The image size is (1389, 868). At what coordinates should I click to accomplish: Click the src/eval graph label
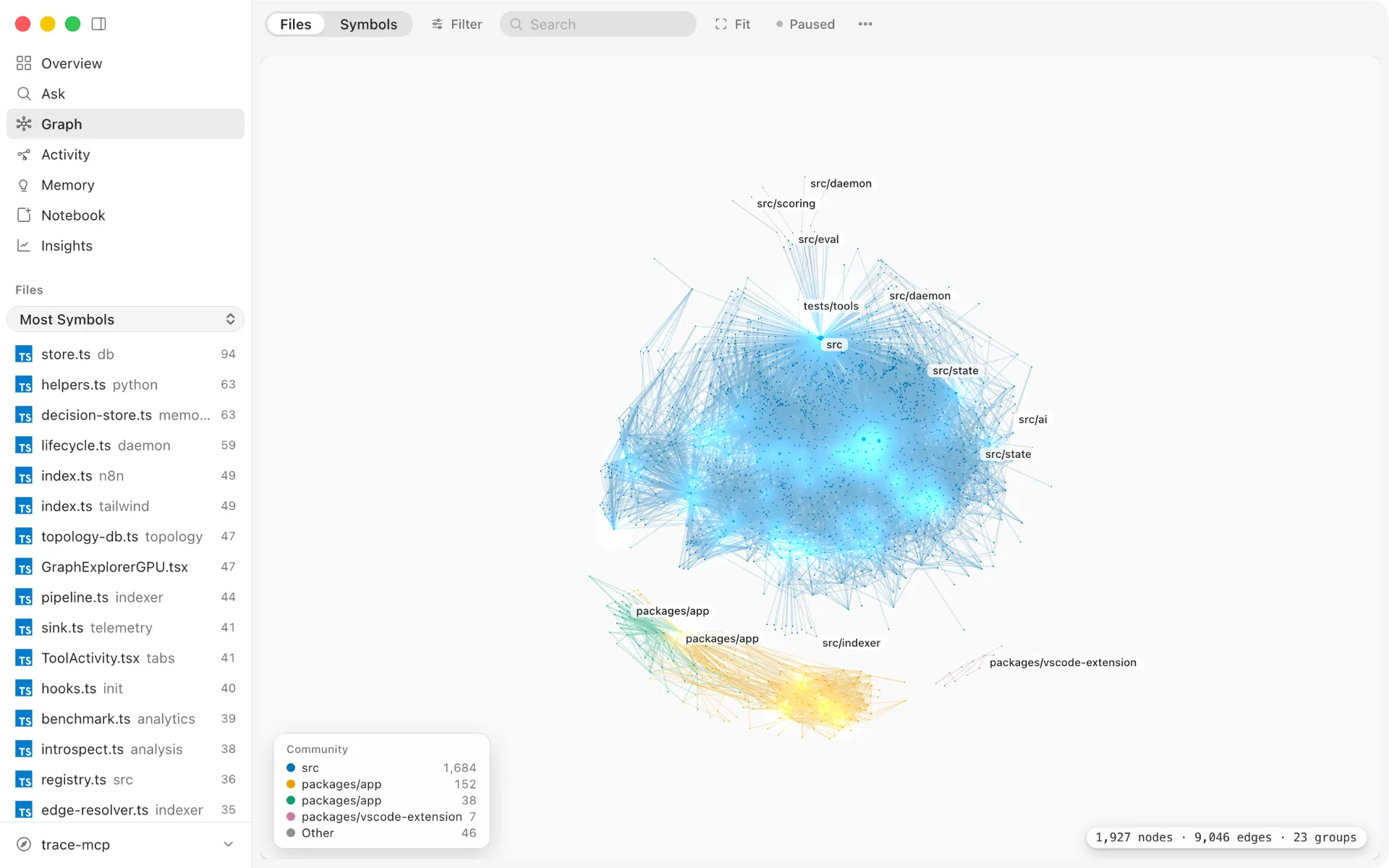pyautogui.click(x=818, y=239)
